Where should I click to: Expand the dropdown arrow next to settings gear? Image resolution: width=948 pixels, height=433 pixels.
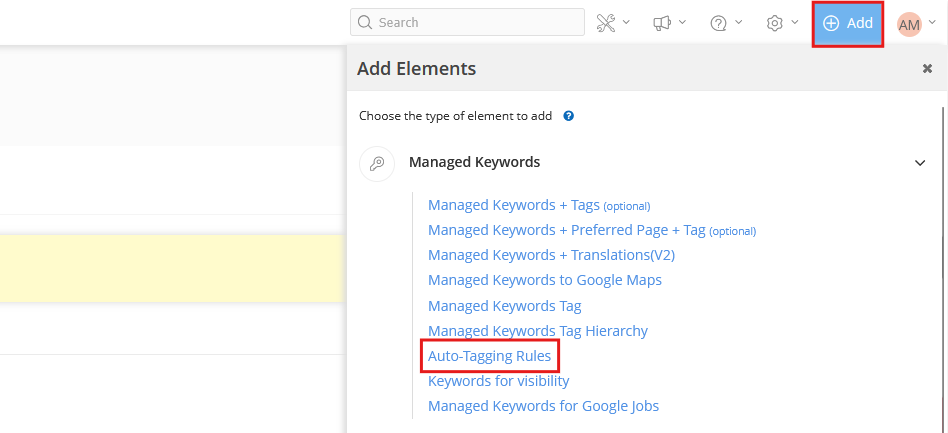(795, 22)
